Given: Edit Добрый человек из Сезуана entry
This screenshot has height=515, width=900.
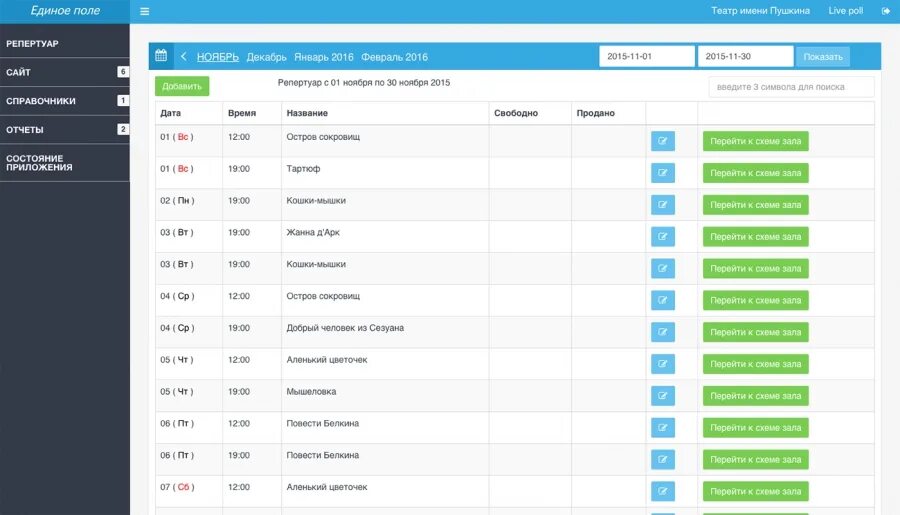Looking at the screenshot, I should click(x=662, y=332).
